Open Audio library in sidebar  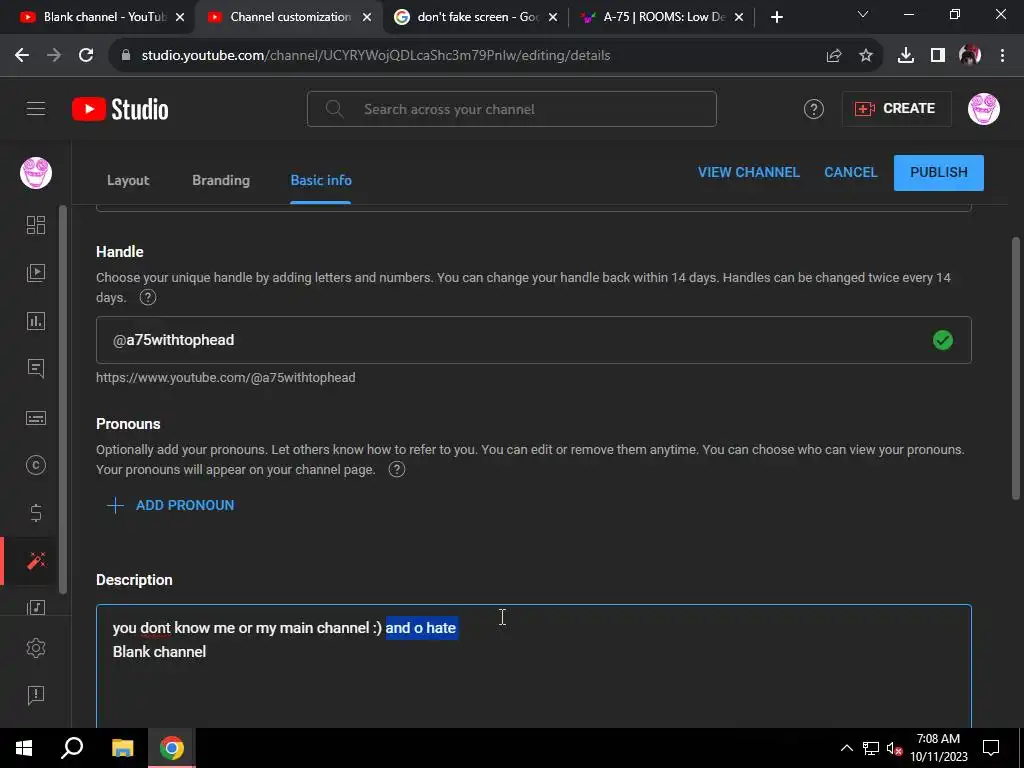click(x=36, y=607)
